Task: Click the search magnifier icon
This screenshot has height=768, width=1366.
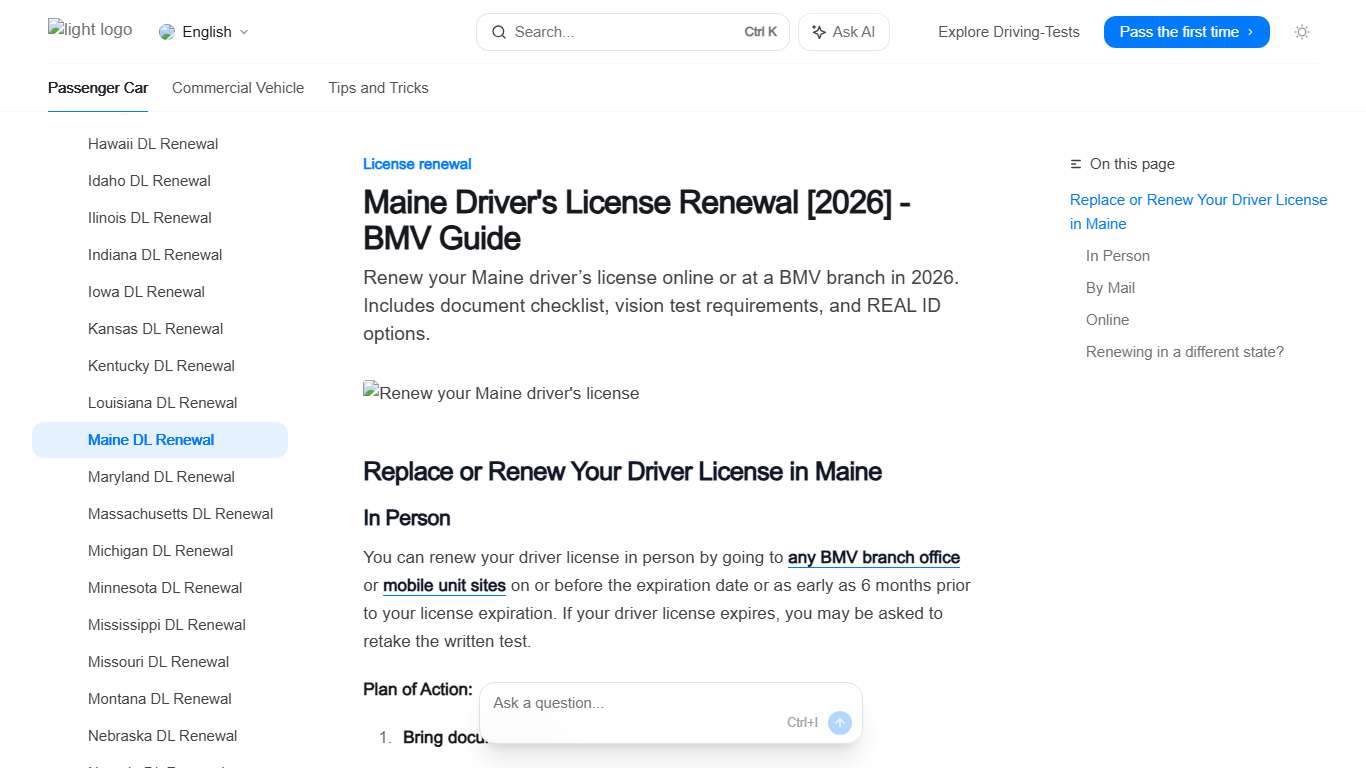Action: click(499, 32)
